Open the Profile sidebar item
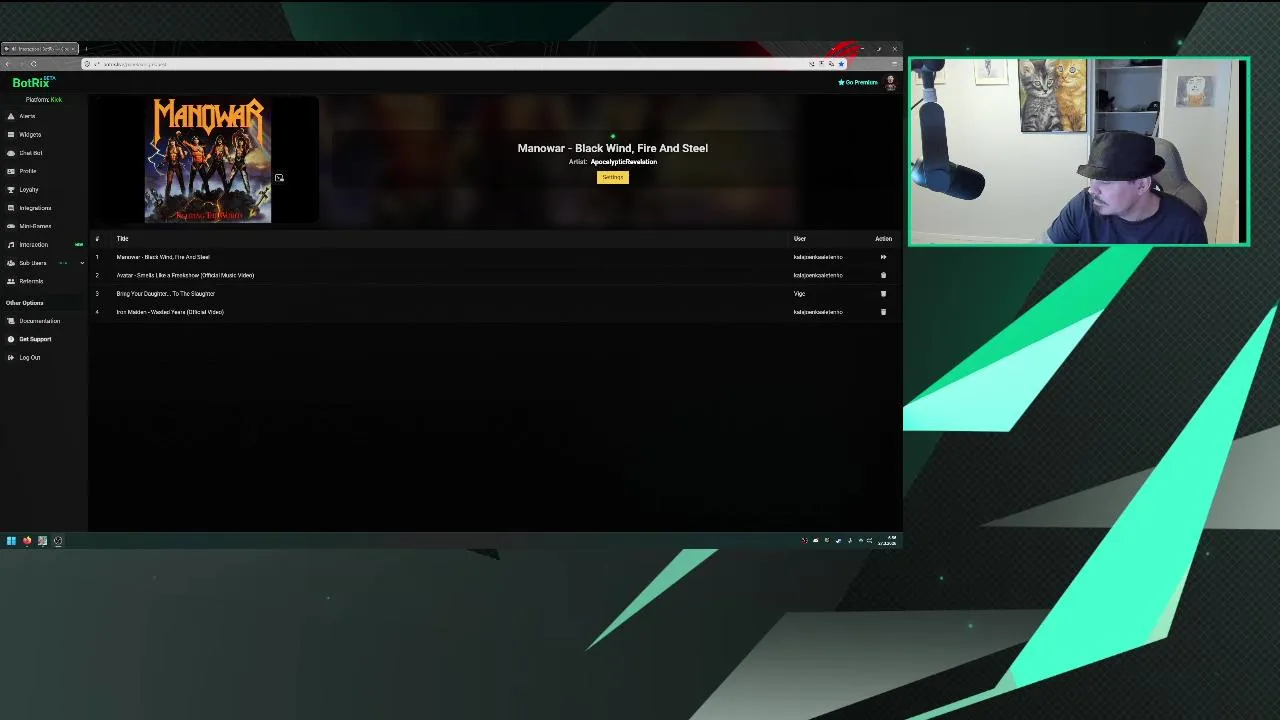The width and height of the screenshot is (1280, 720). pos(28,171)
